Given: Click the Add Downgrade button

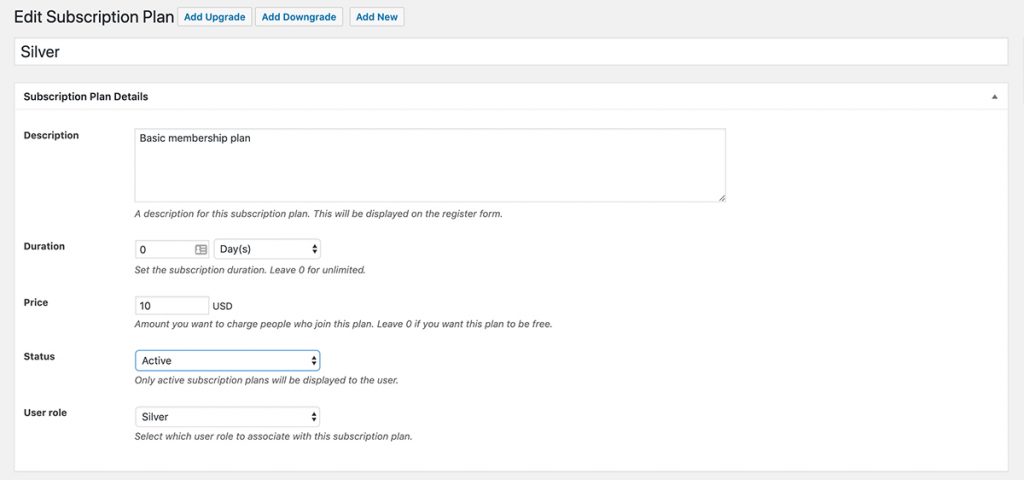Looking at the screenshot, I should [x=299, y=17].
